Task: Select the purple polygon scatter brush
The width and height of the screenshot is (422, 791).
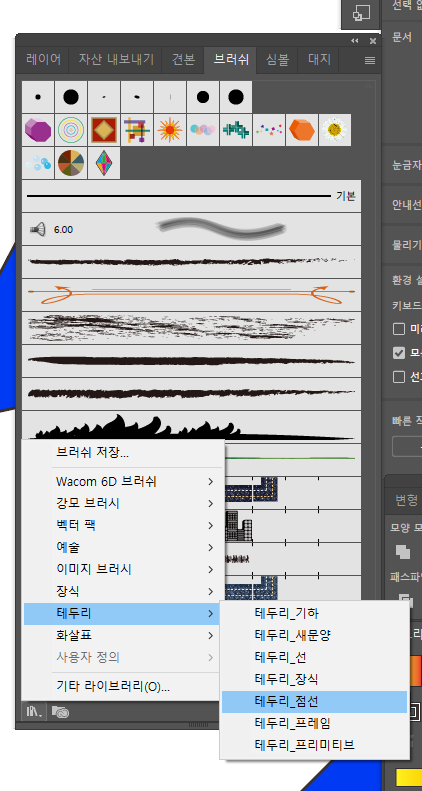Action: (x=38, y=130)
